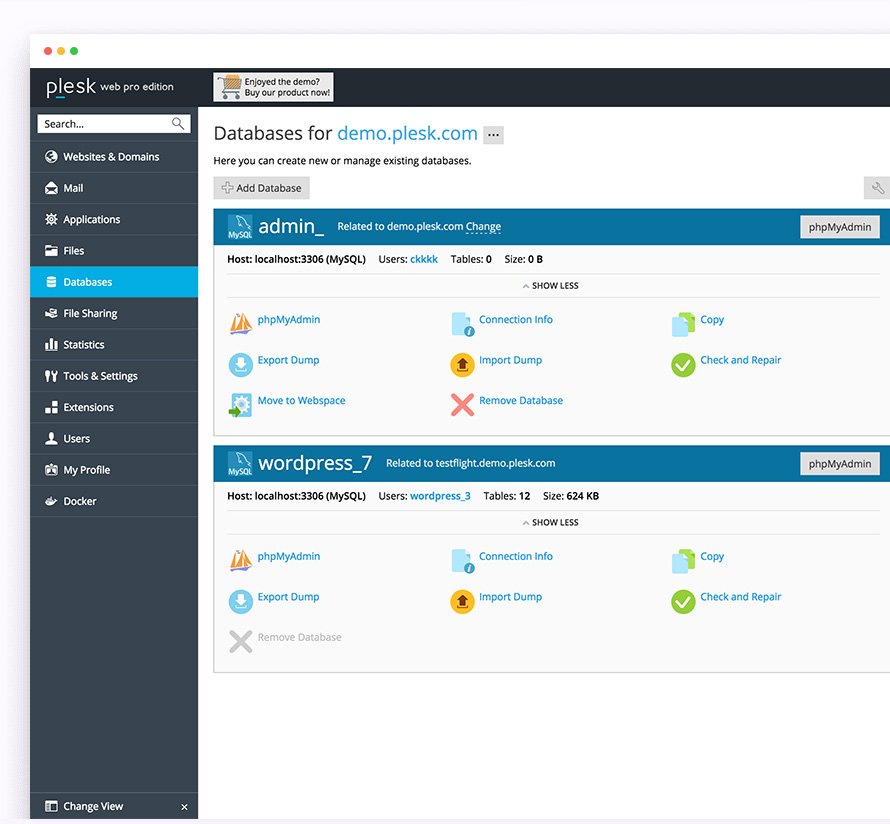Click the Websites & Domains globe icon
Image resolution: width=890 pixels, height=824 pixels.
51,157
